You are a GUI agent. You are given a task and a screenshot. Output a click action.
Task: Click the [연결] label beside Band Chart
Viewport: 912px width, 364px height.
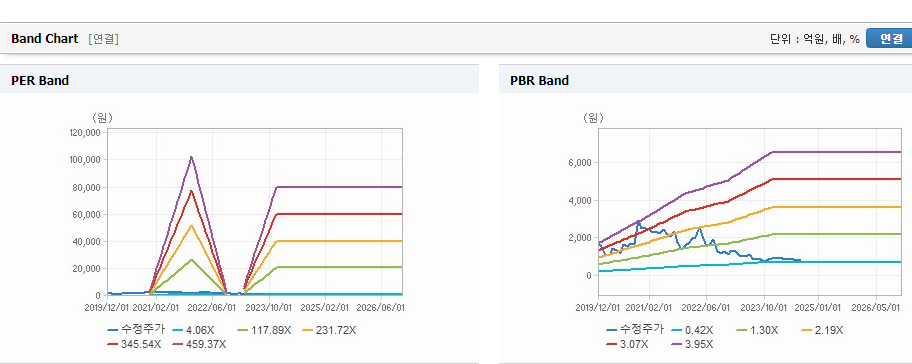tap(103, 39)
